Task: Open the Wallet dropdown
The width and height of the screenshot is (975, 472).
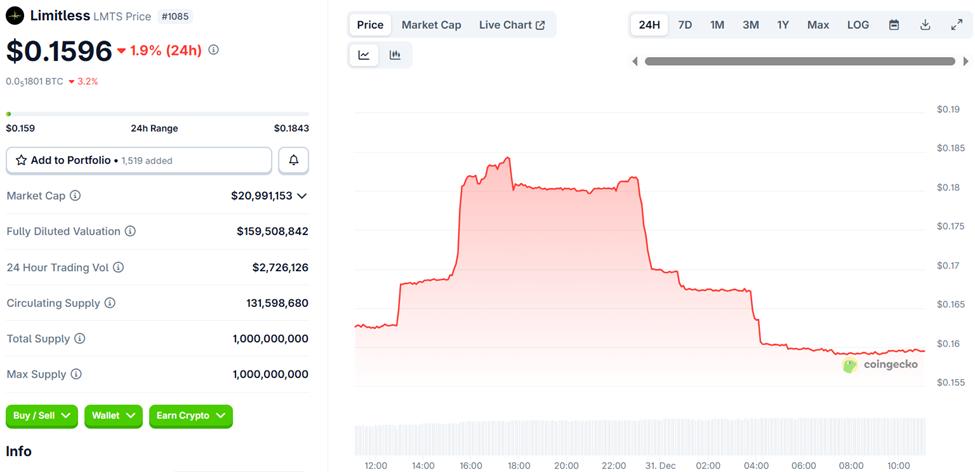Action: pos(113,415)
